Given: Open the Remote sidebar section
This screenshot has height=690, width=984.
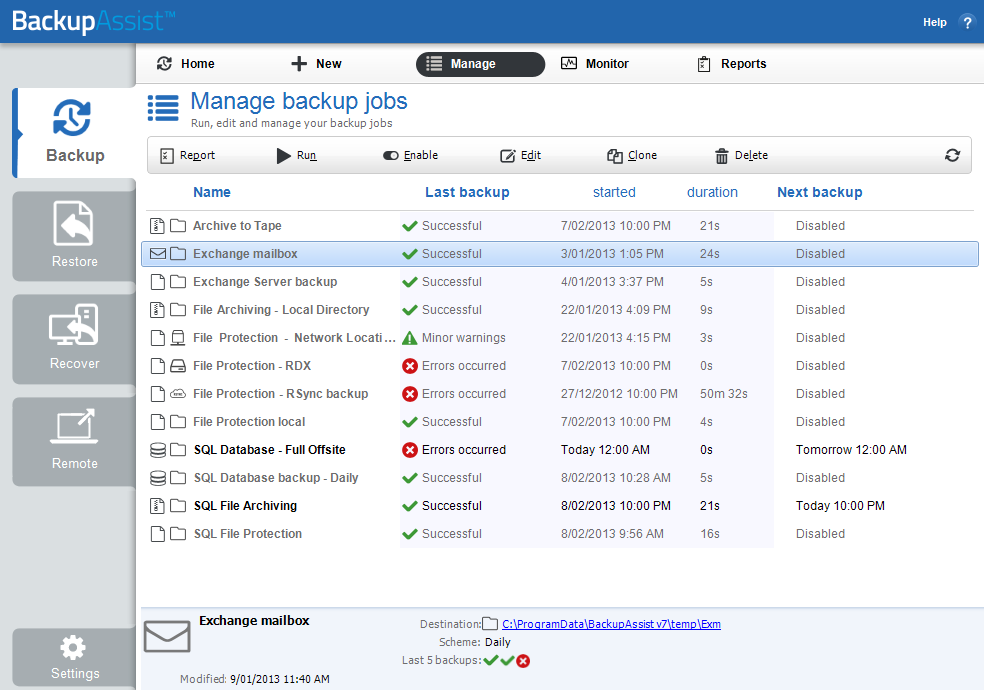Looking at the screenshot, I should (x=74, y=441).
